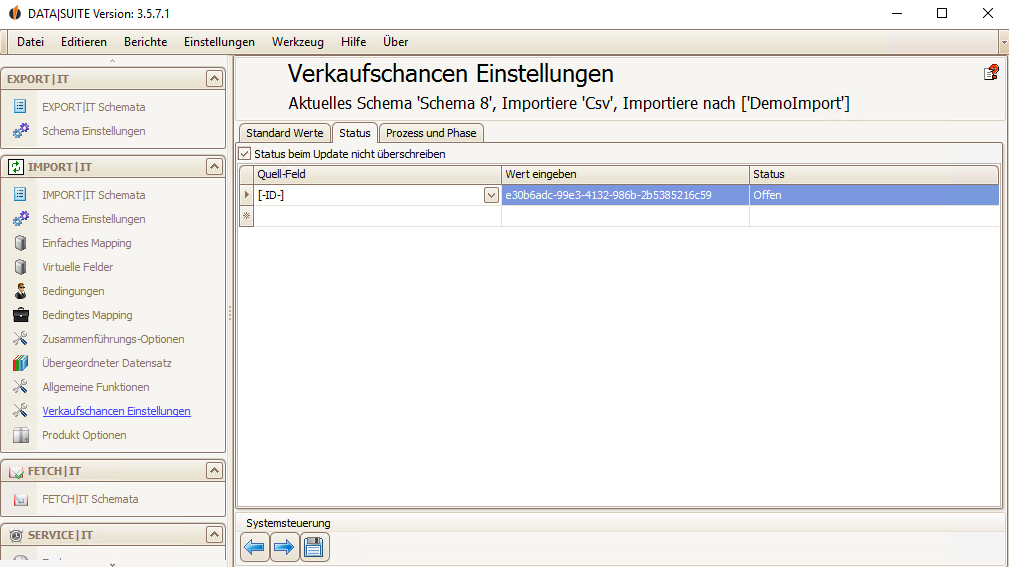Open the menu bar overflow arrow at right

point(1004,42)
